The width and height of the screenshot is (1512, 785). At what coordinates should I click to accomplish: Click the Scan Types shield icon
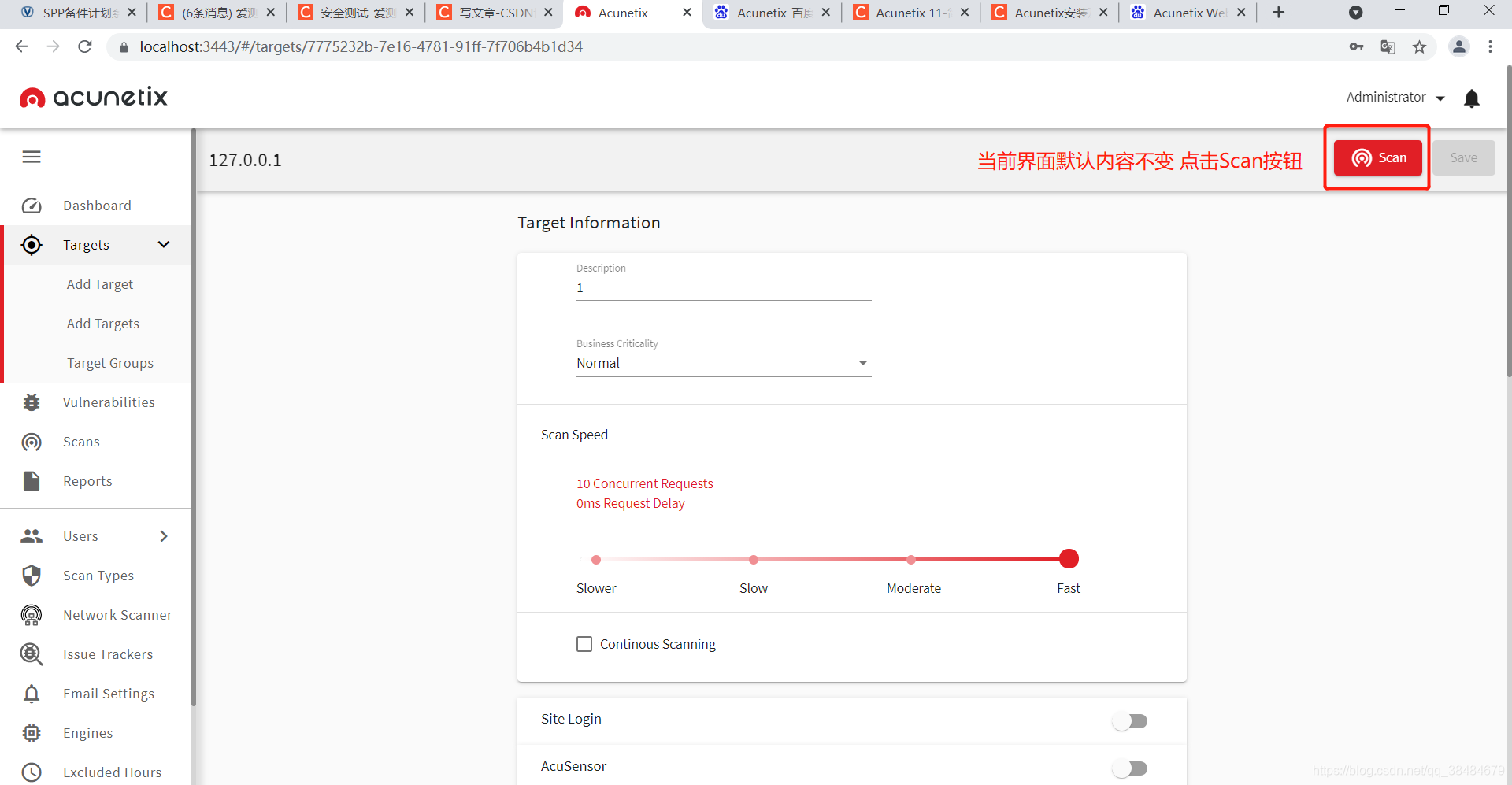coord(31,576)
